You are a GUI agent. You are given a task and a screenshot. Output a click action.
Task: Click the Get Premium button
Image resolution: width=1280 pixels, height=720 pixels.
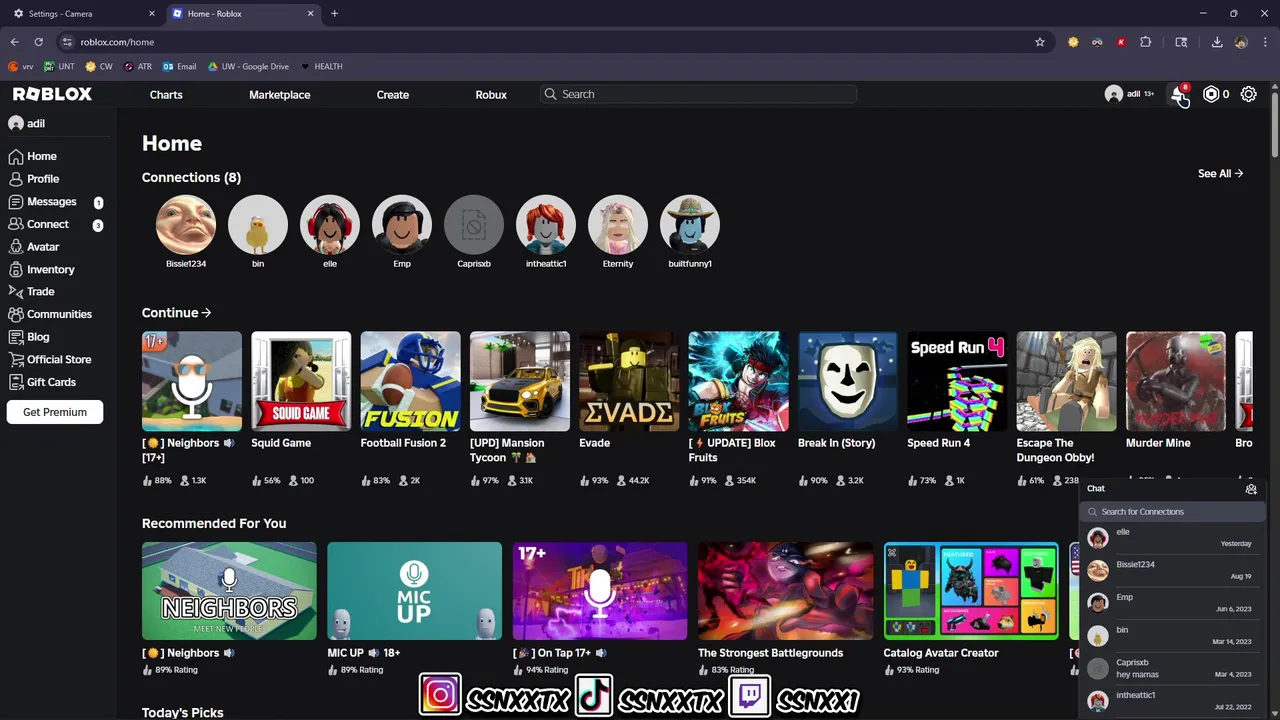(55, 412)
